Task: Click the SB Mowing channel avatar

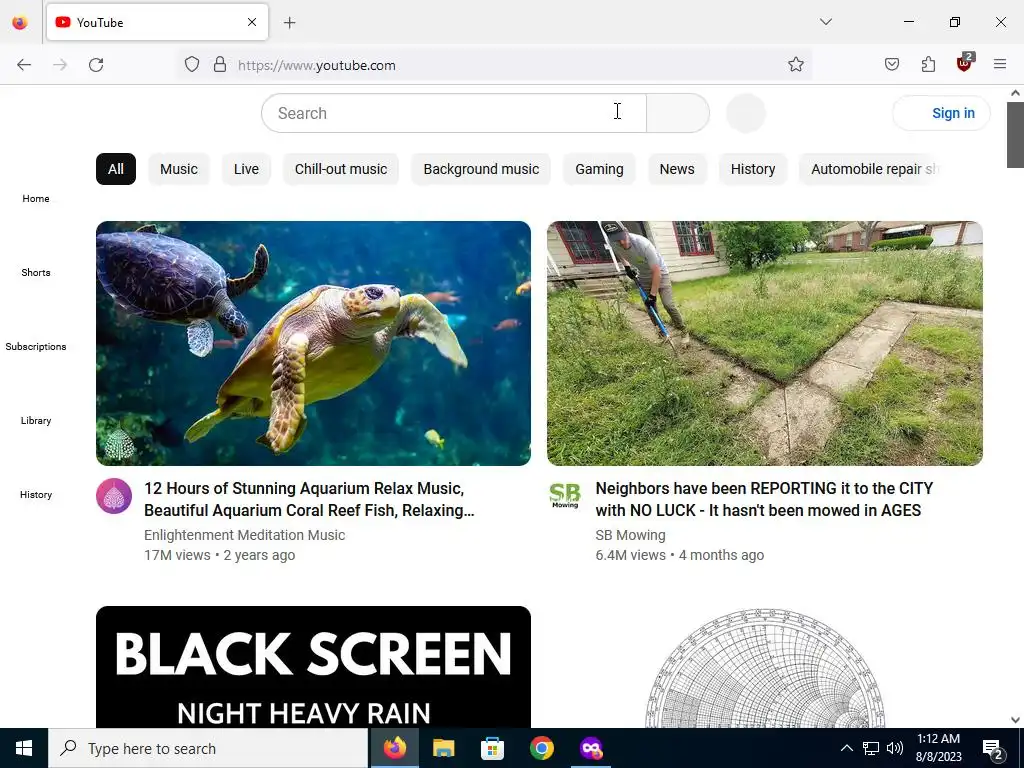Action: 566,496
